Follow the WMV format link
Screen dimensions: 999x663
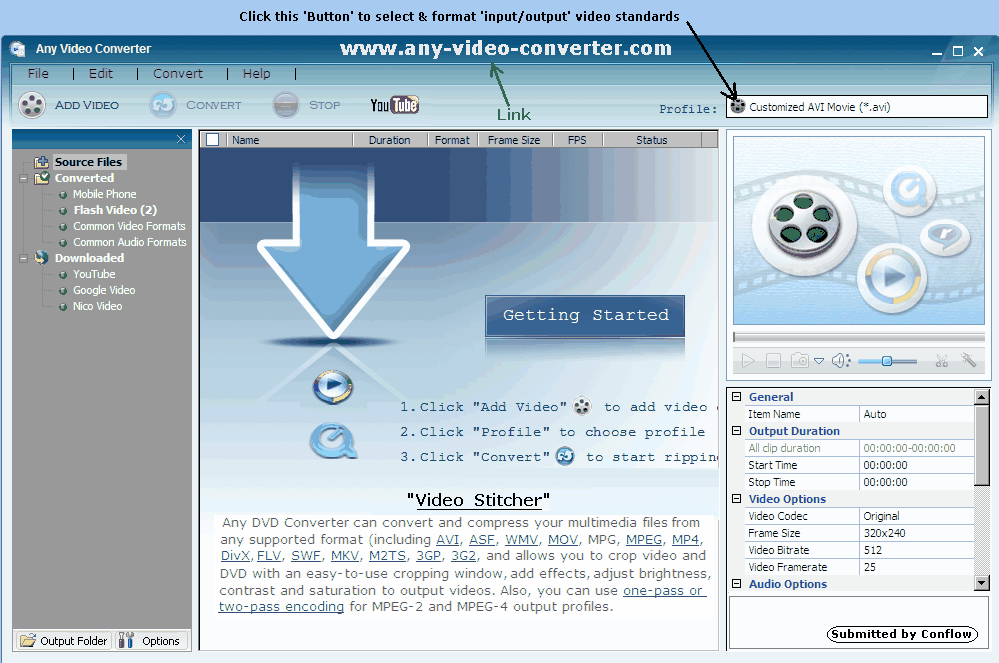(x=521, y=539)
